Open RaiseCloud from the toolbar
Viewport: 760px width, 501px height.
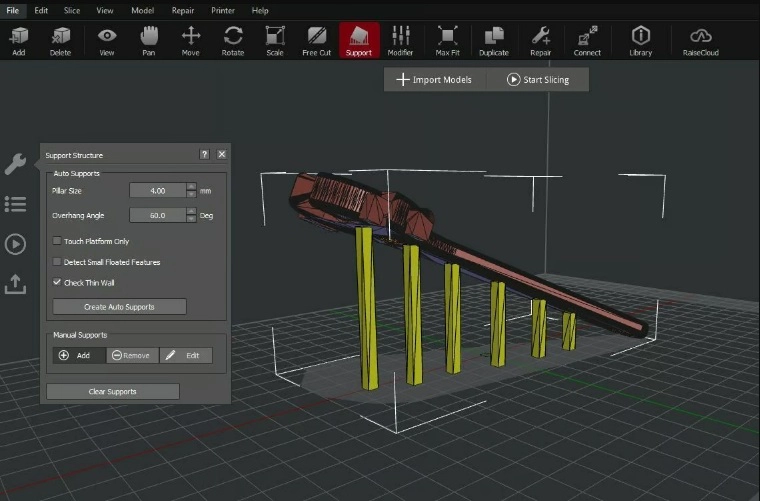click(700, 41)
